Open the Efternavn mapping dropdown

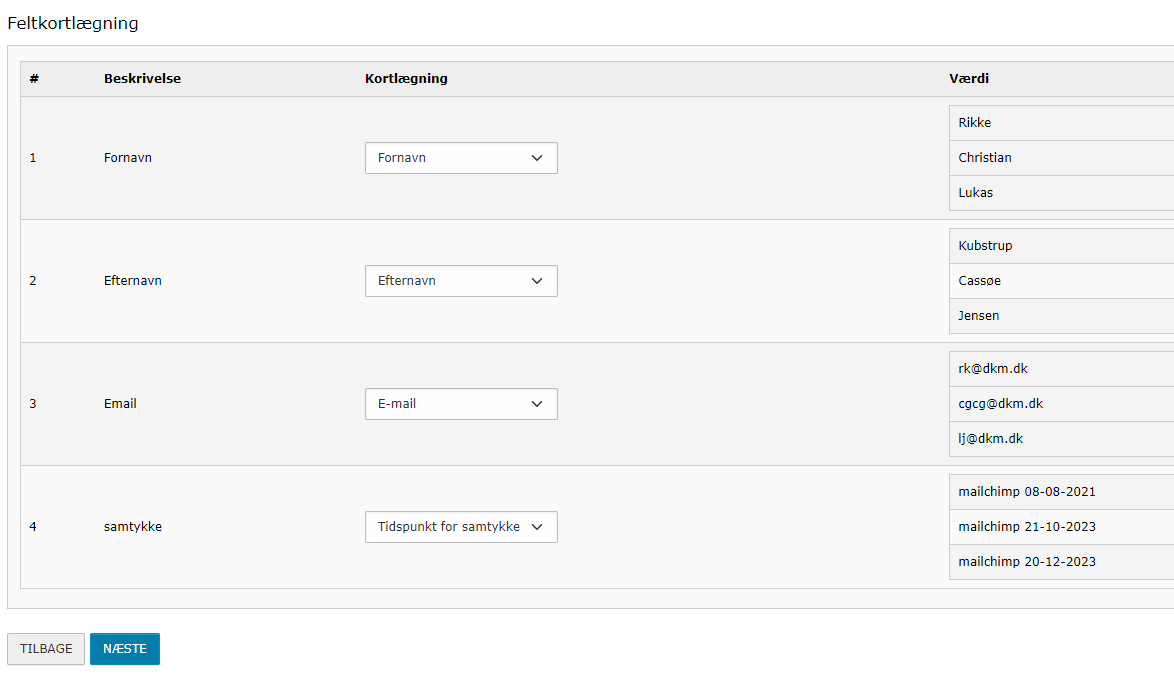[x=461, y=281]
